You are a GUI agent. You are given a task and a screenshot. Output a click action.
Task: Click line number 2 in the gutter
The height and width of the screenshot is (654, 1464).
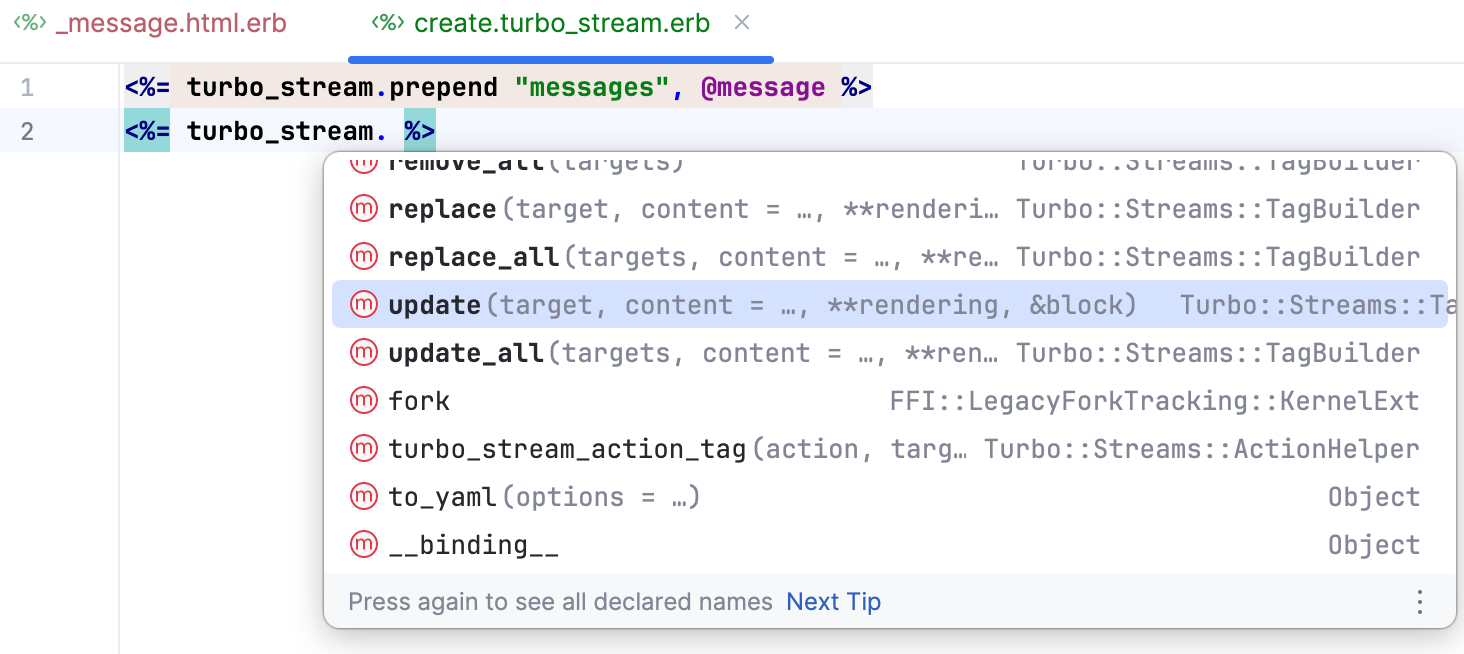[x=27, y=131]
